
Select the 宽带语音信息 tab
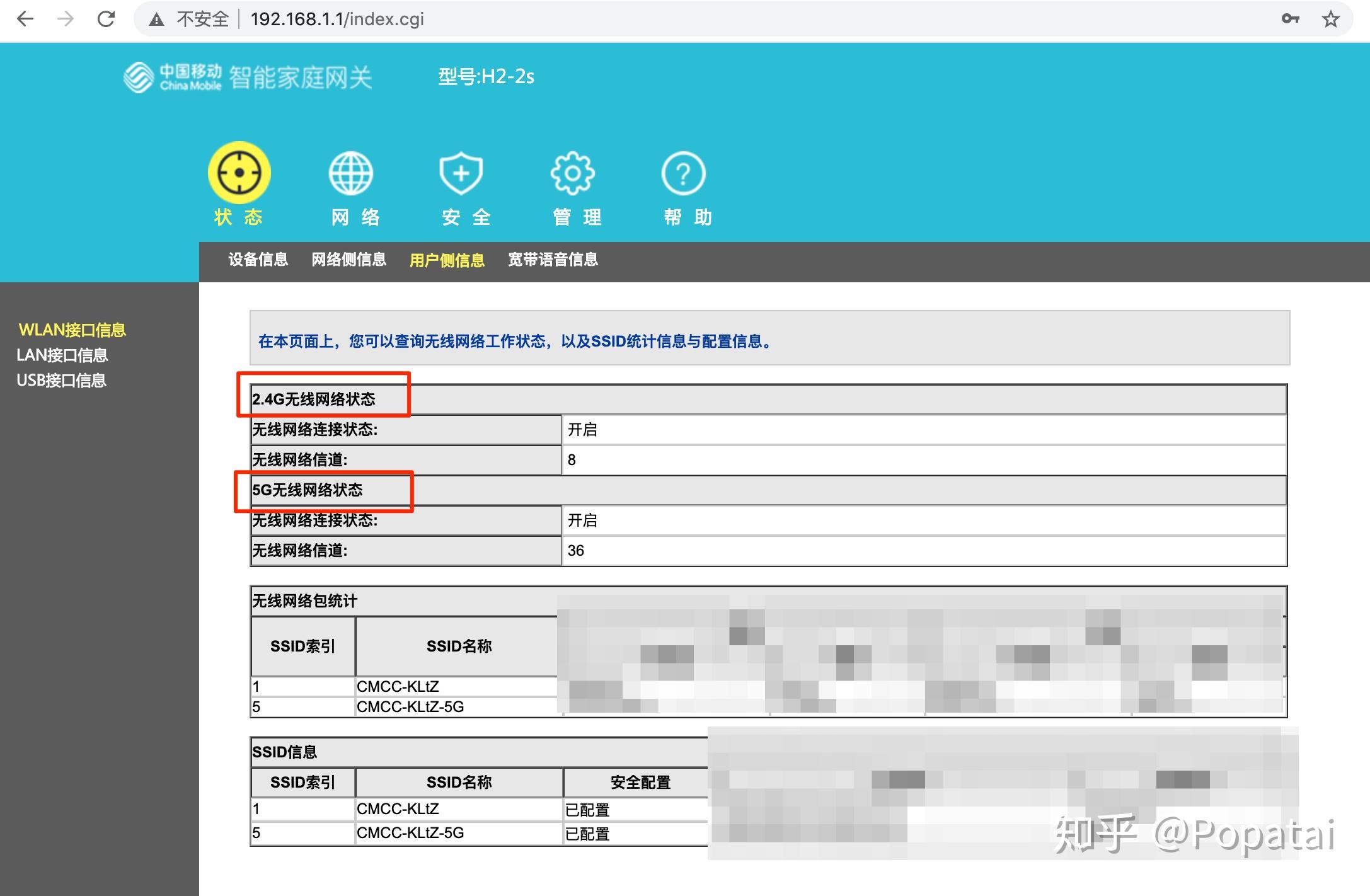coord(553,260)
